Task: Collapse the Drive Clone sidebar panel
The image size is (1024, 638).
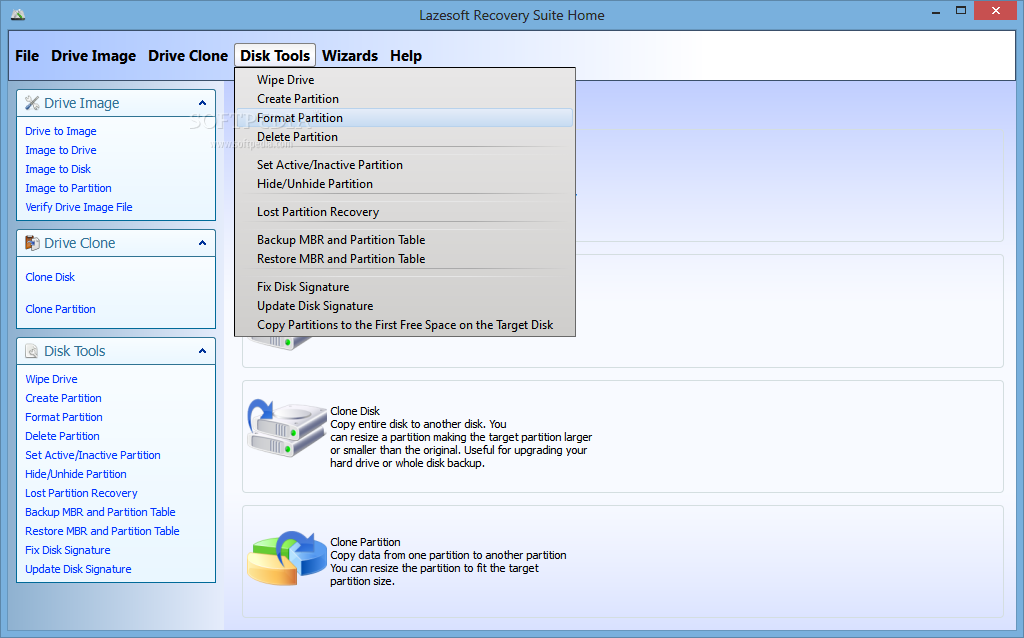Action: [x=202, y=243]
